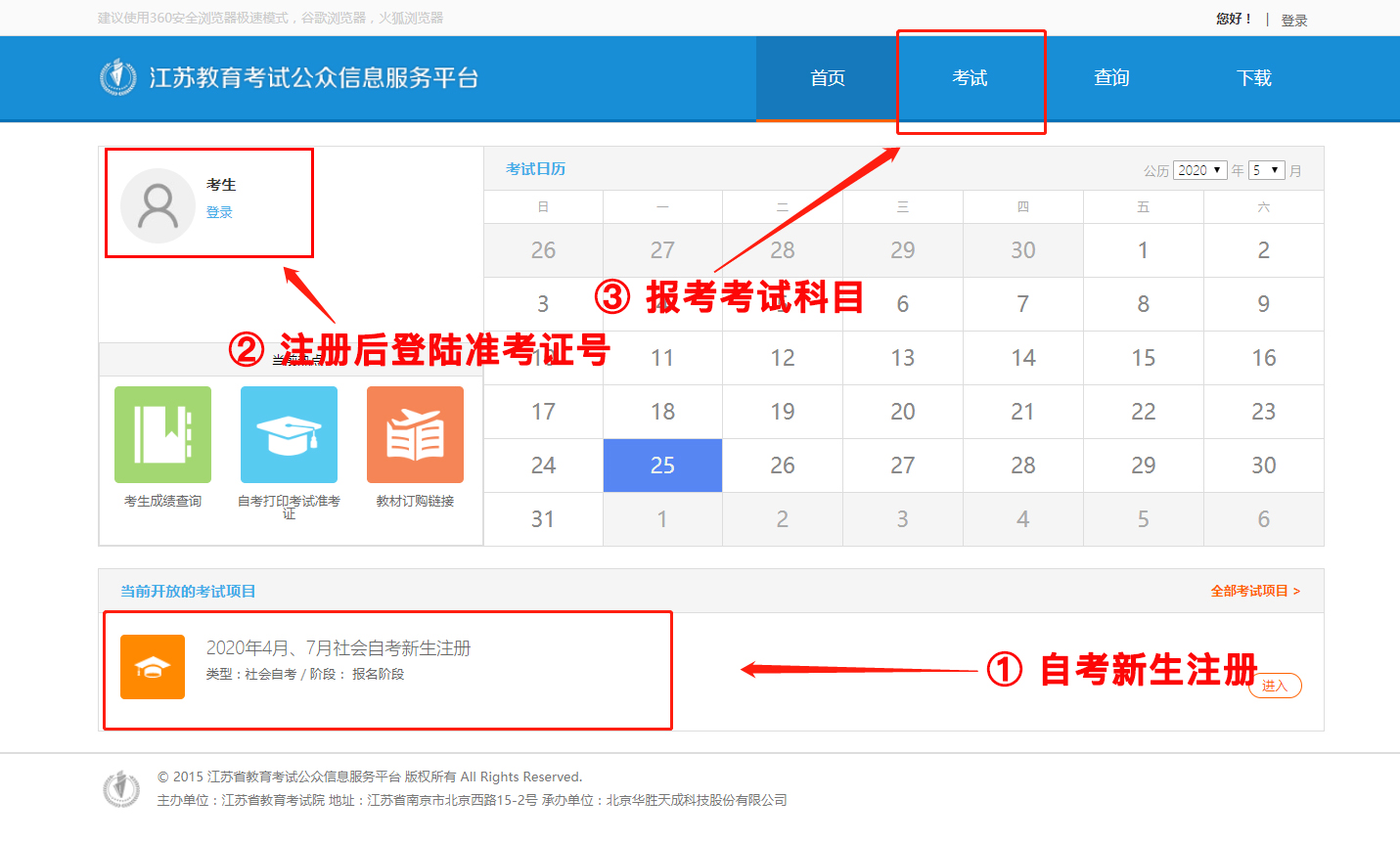This screenshot has height=843, width=1400.
Task: Open the 全部考试项目 link
Action: 1254,591
